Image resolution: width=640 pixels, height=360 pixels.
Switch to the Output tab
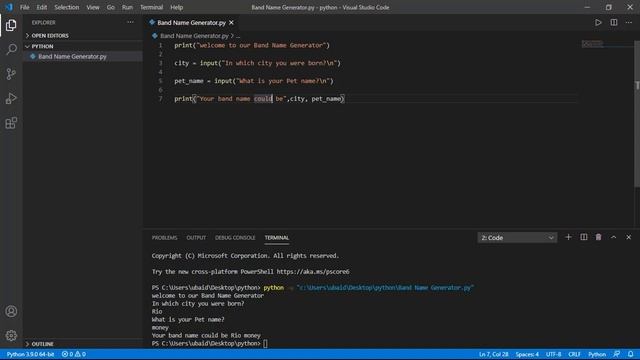coord(196,238)
